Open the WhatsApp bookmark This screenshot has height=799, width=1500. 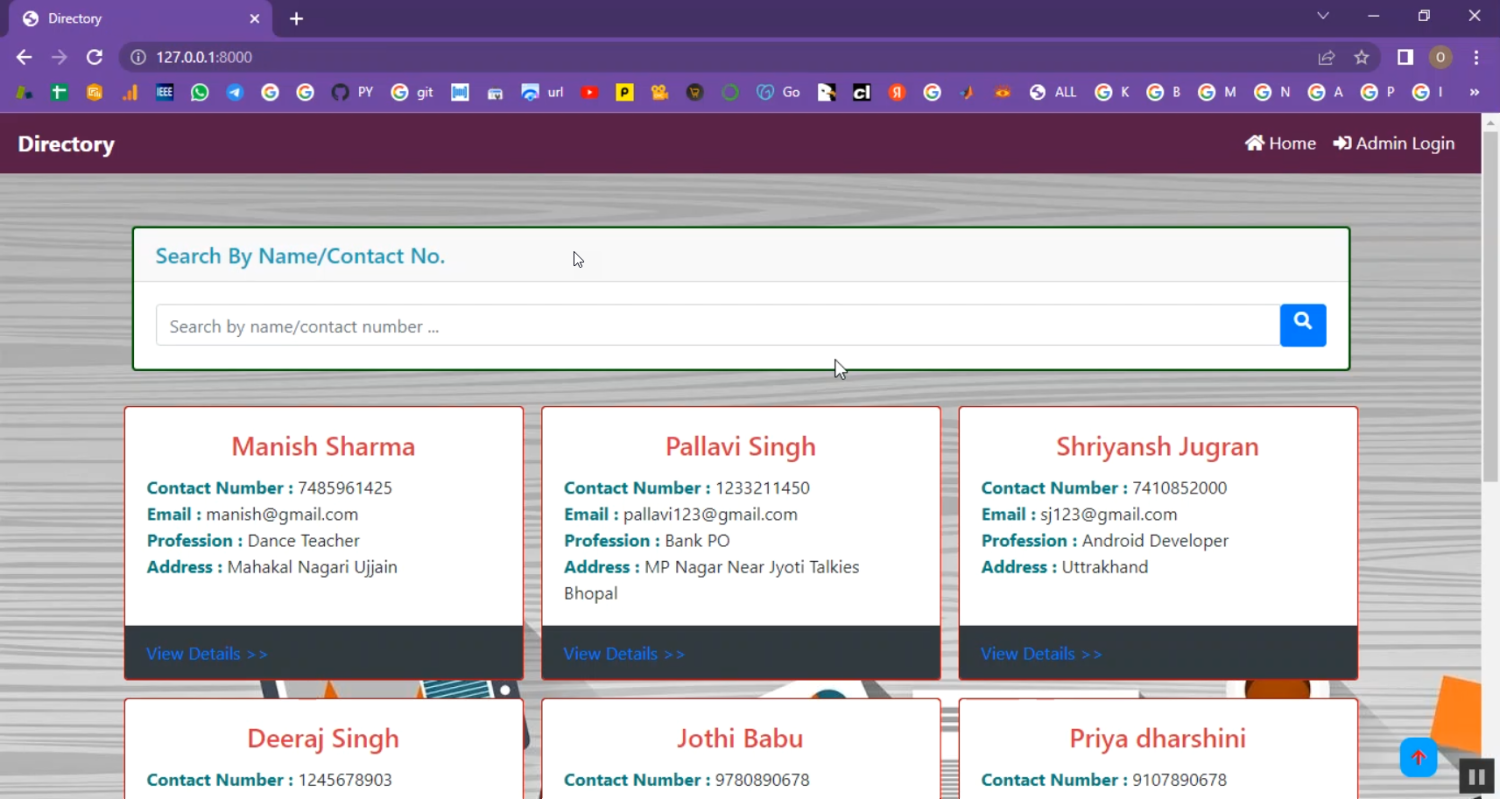point(200,92)
